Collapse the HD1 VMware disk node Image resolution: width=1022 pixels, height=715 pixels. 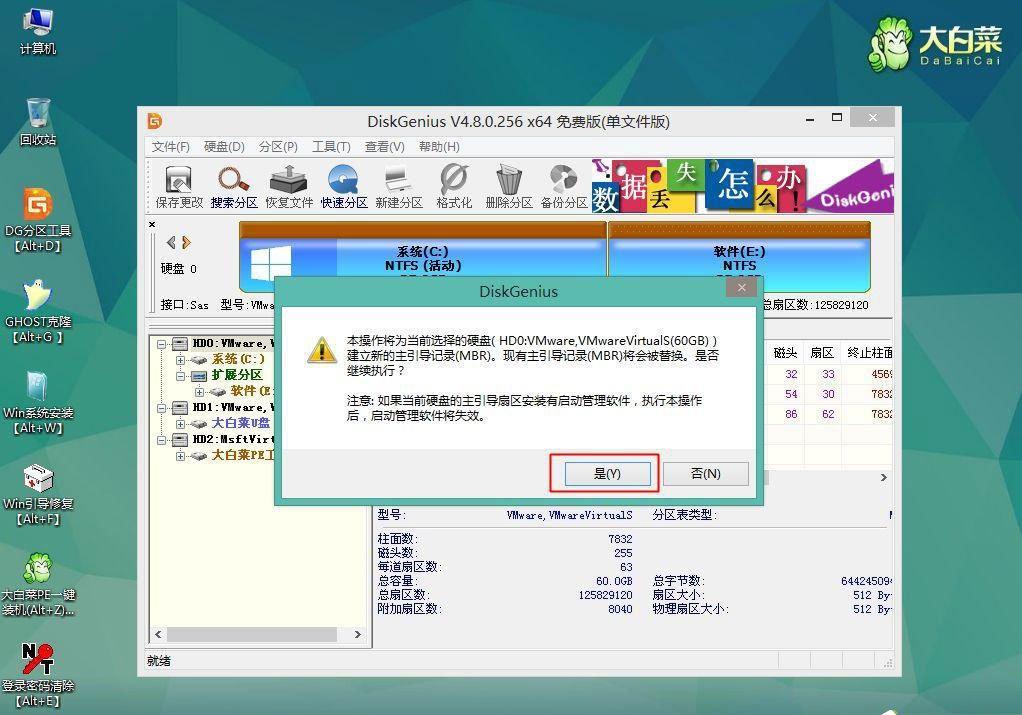coord(162,407)
